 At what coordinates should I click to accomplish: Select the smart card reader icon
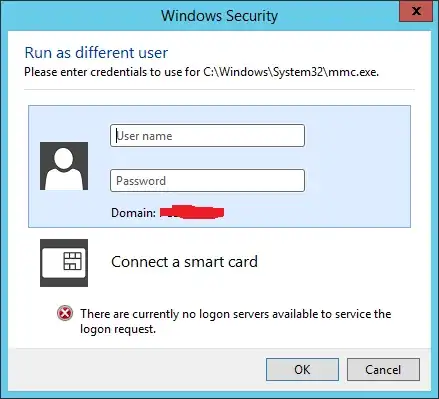point(64,263)
